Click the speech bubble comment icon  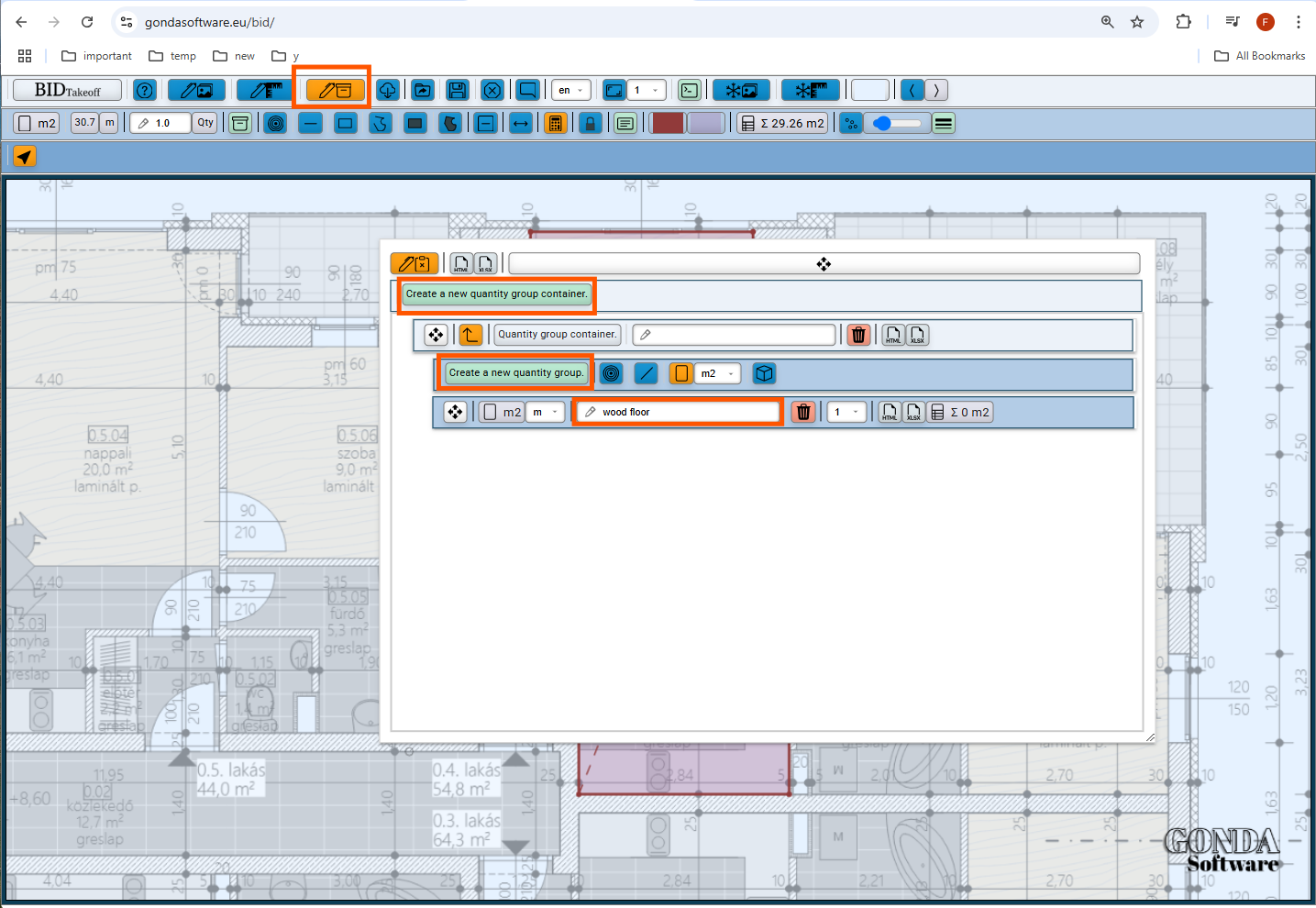527,90
